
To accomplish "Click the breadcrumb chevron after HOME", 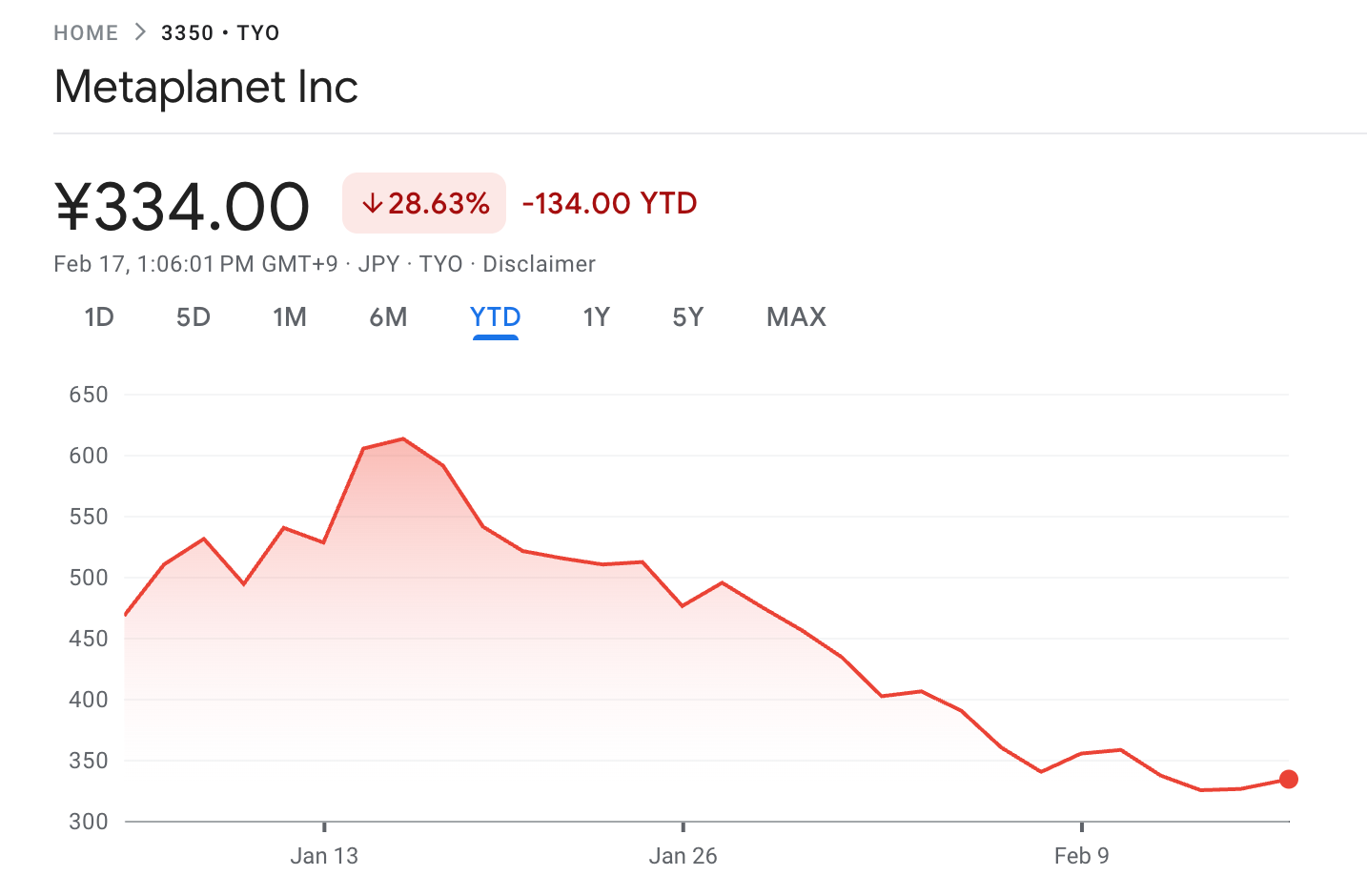I will coord(138,31).
